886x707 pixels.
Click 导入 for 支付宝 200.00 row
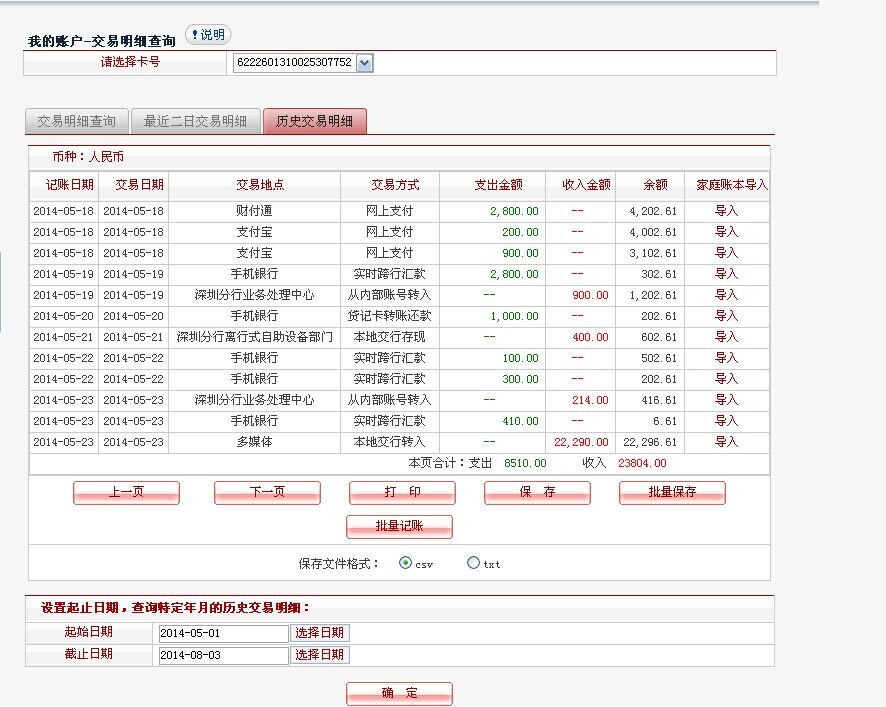click(727, 232)
